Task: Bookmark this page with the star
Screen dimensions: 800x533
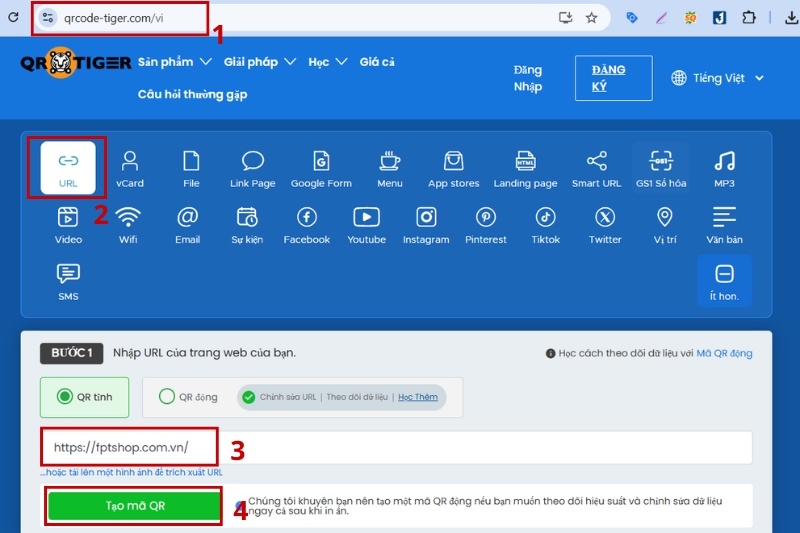Action: (591, 18)
